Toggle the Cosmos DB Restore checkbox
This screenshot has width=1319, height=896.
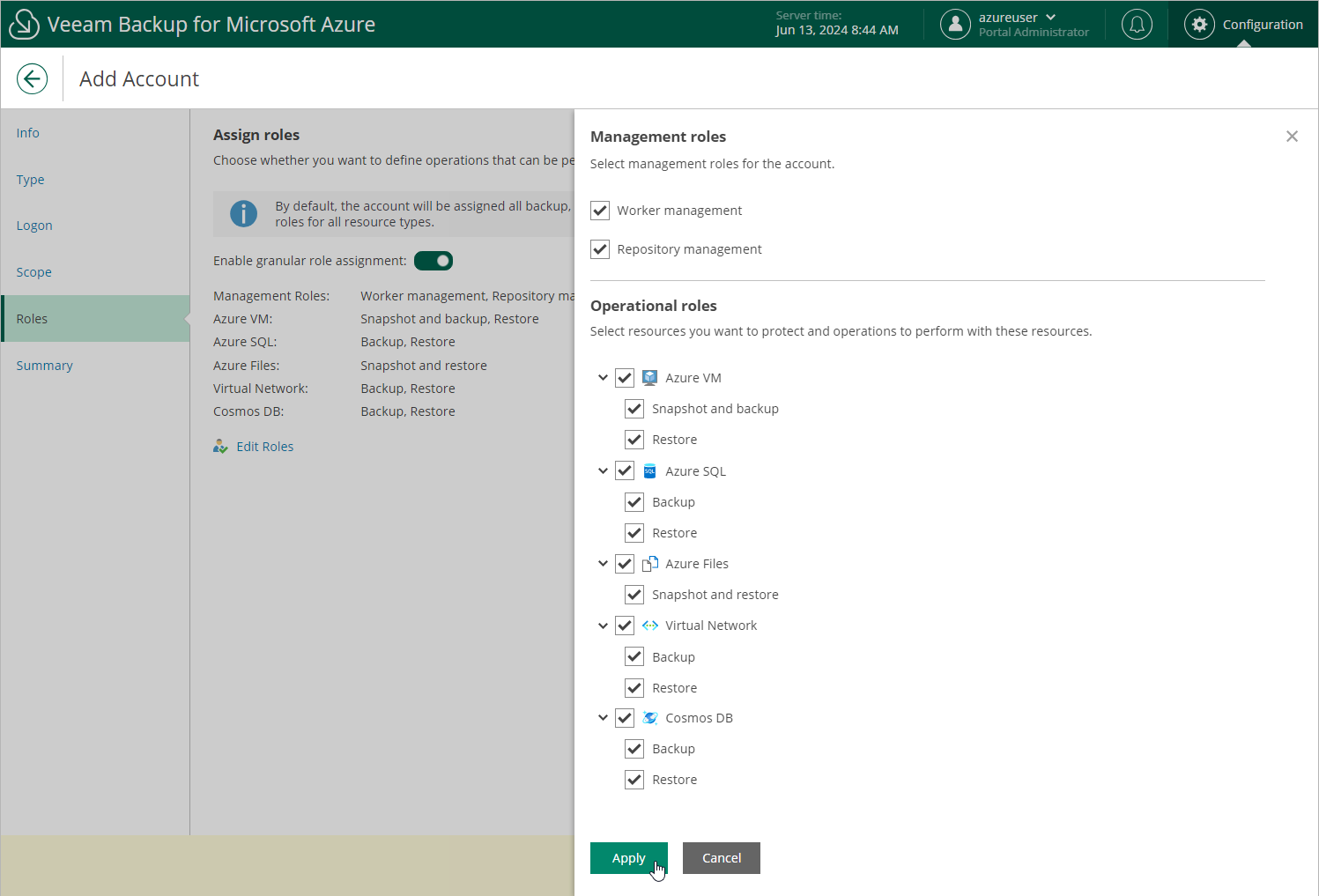click(634, 780)
